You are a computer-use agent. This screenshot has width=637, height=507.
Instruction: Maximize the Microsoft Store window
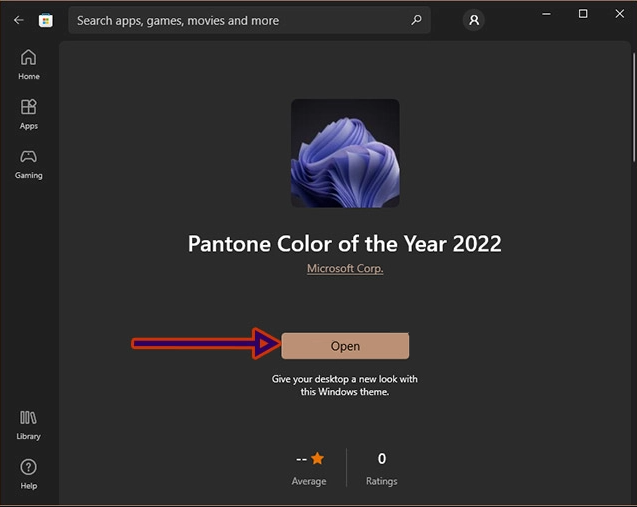583,14
